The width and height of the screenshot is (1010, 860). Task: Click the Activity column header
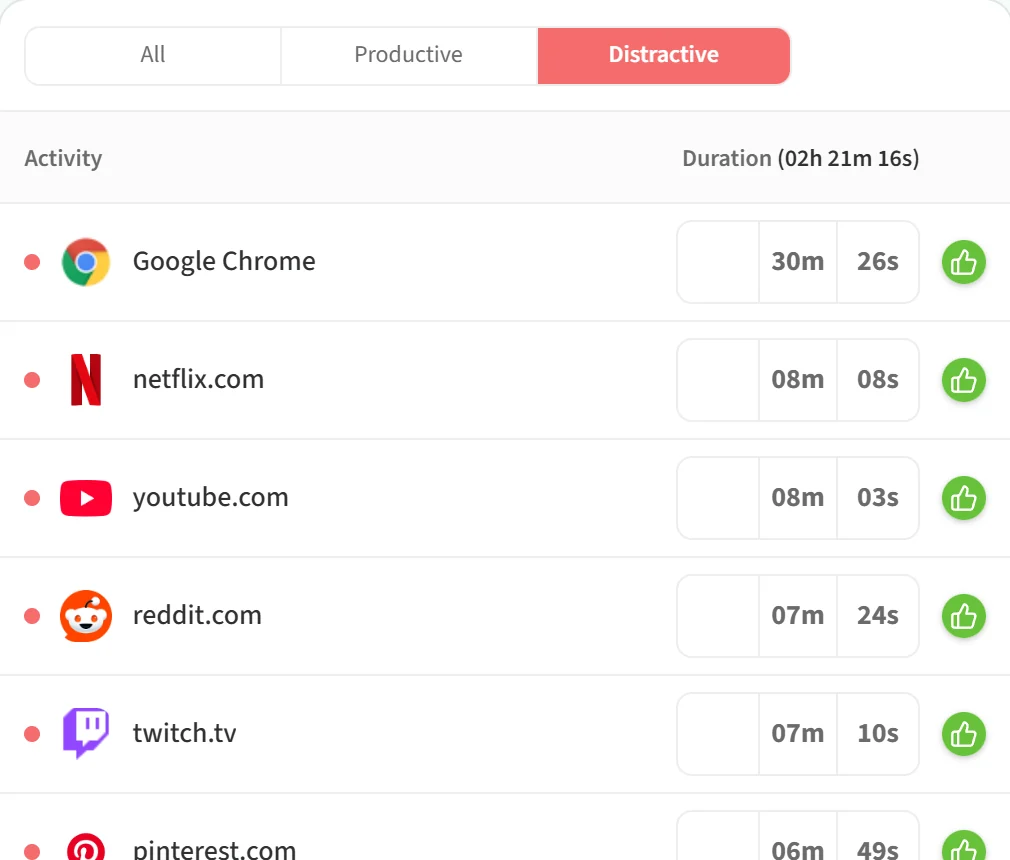point(63,158)
